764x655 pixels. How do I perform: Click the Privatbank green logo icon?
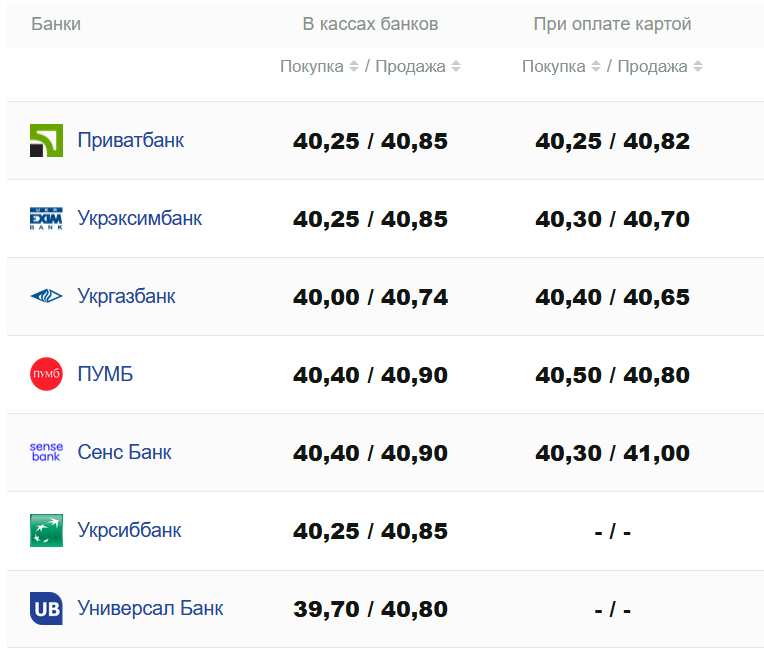pyautogui.click(x=46, y=140)
